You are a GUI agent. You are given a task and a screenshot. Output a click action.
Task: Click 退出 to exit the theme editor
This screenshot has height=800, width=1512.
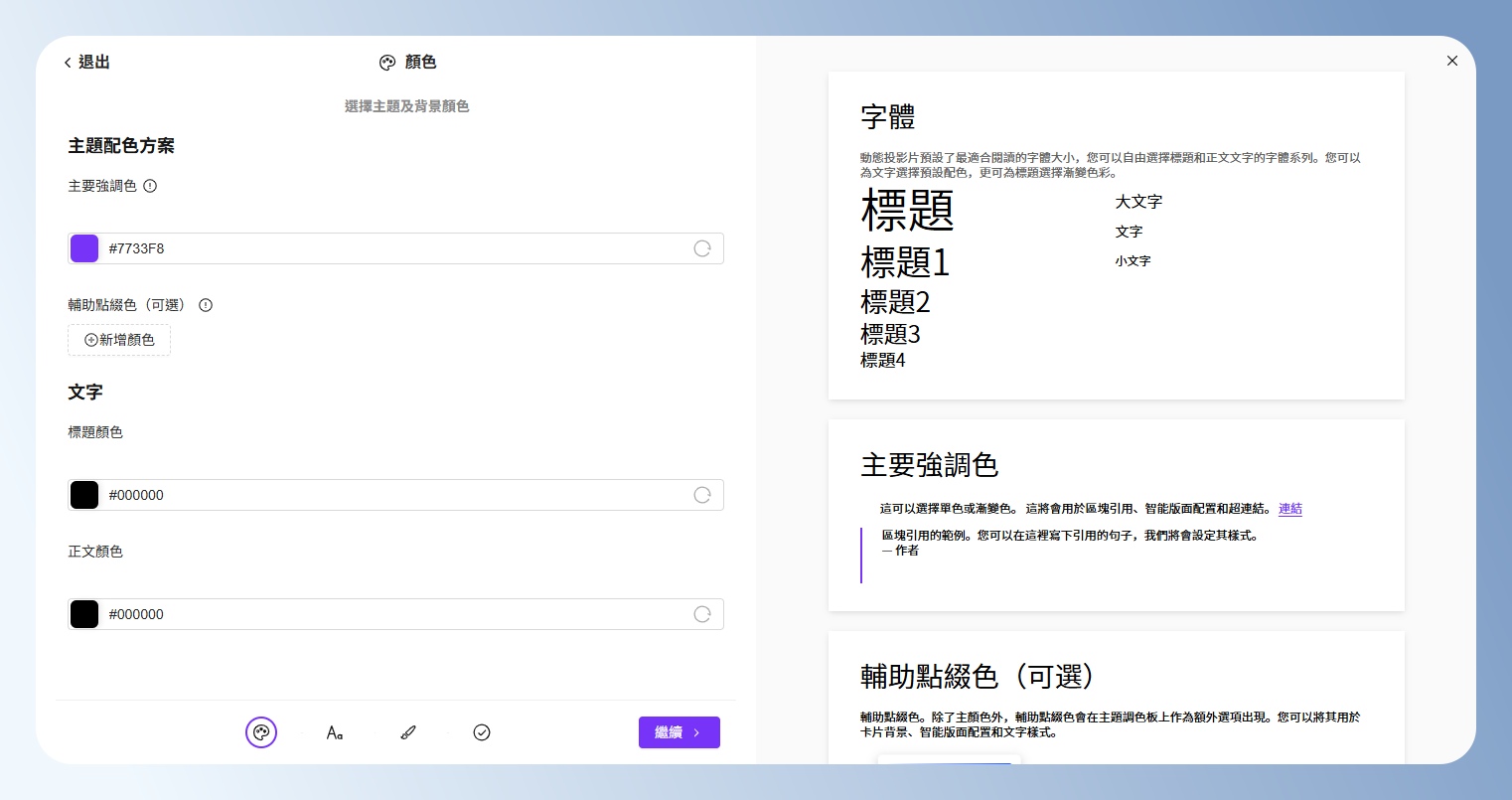click(x=86, y=63)
